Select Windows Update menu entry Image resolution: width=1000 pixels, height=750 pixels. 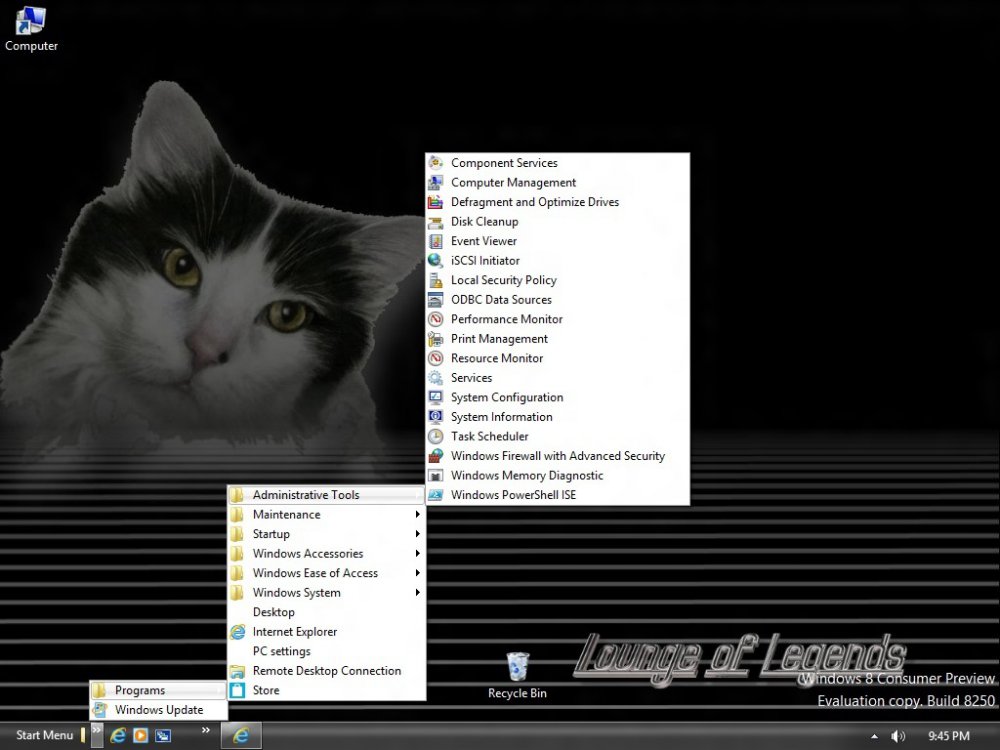[x=158, y=710]
